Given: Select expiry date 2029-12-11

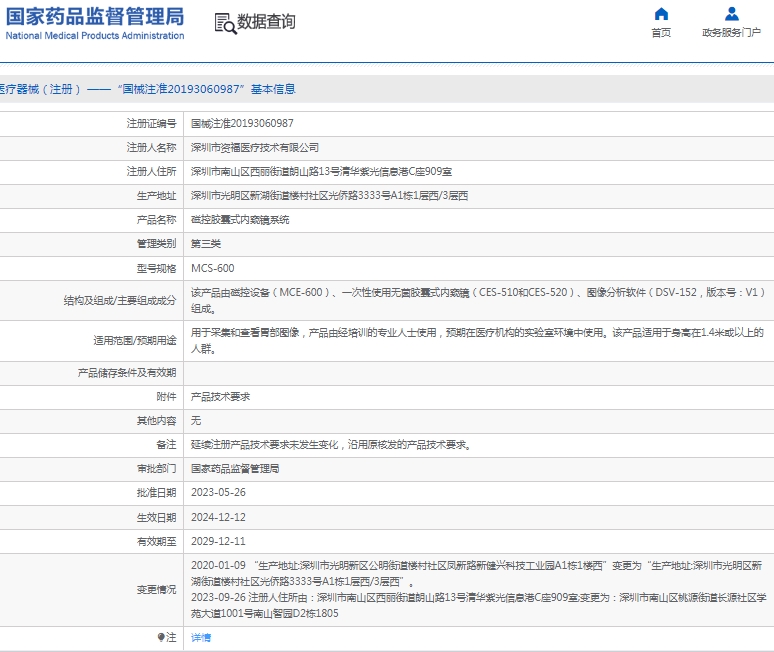Looking at the screenshot, I should (x=218, y=541).
